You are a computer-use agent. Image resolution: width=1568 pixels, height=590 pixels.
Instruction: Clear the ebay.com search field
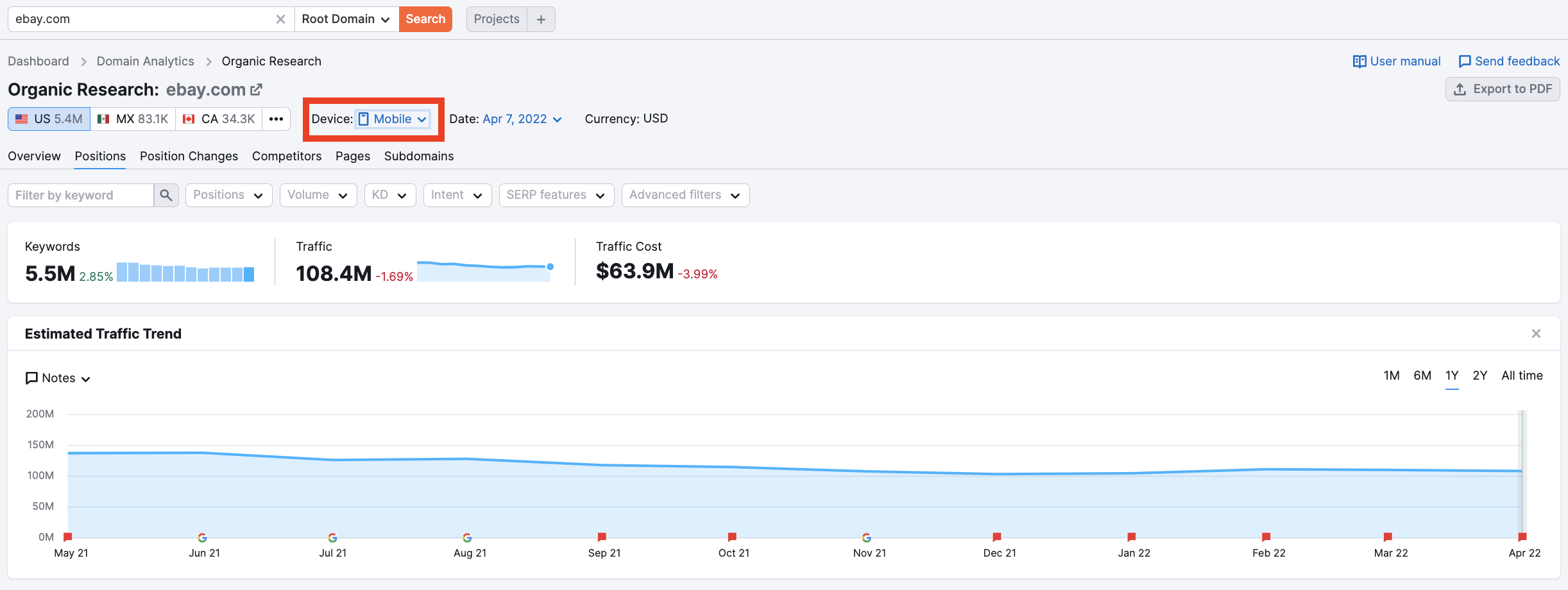pyautogui.click(x=280, y=19)
